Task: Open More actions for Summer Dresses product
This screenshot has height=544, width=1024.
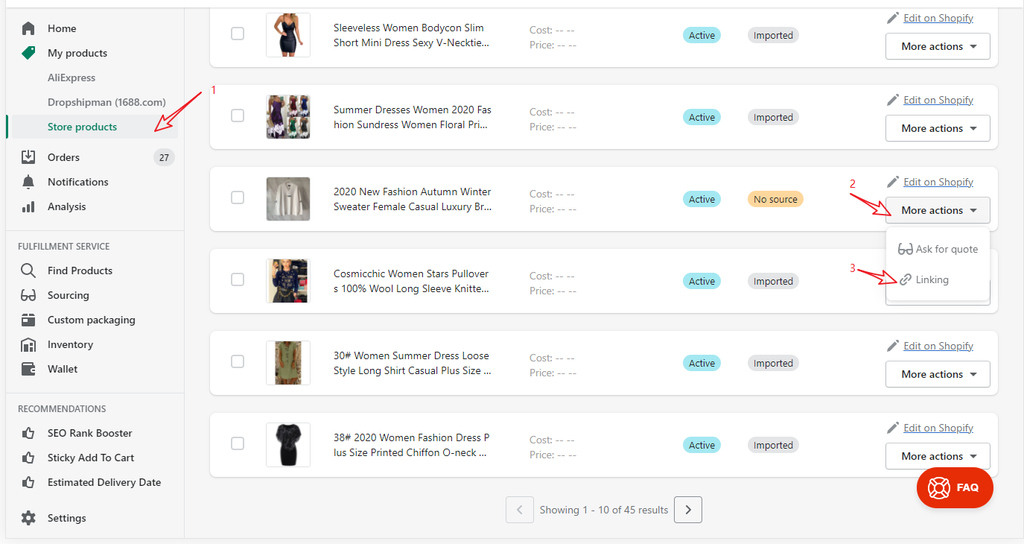Action: pos(937,129)
